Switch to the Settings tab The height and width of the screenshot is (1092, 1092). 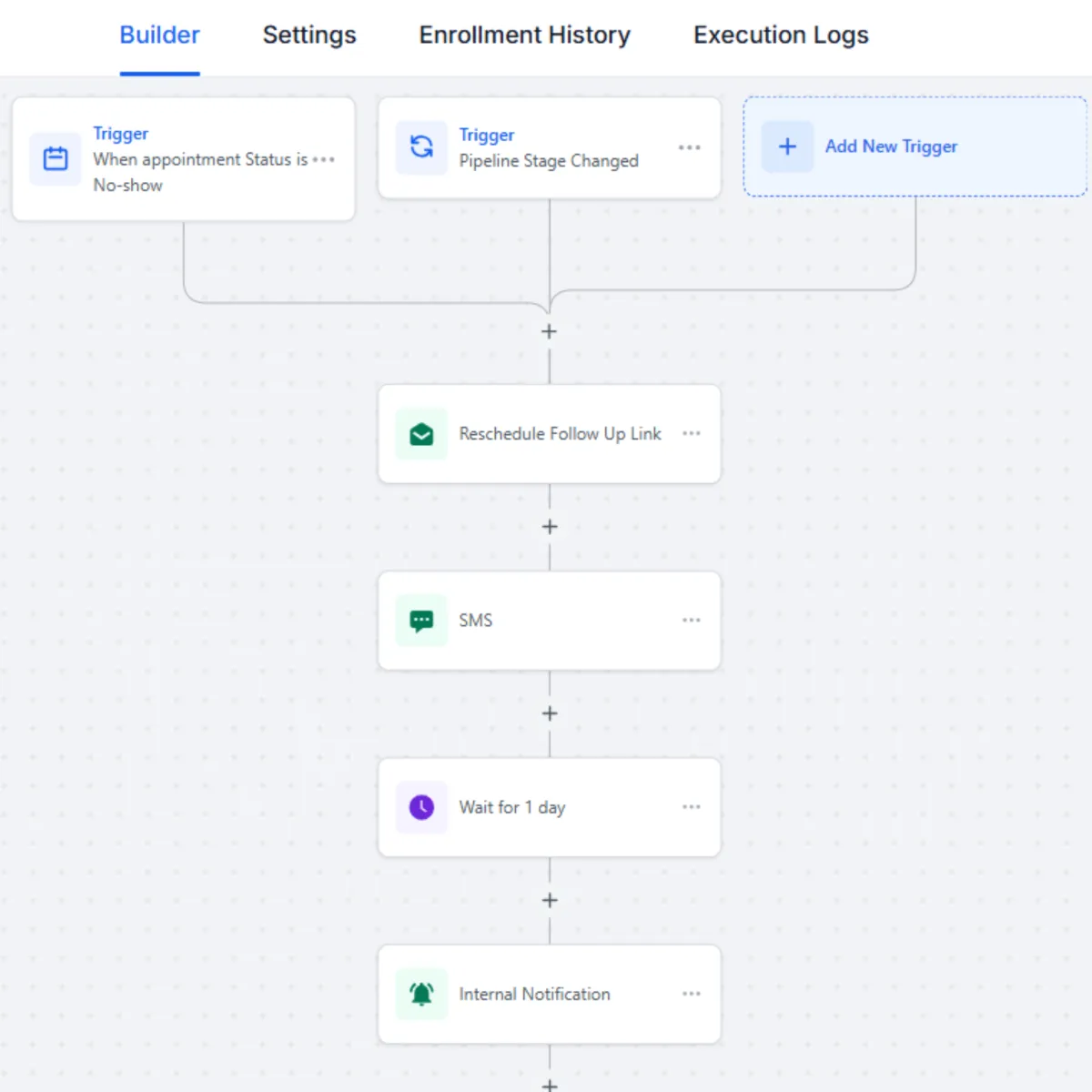pyautogui.click(x=309, y=35)
